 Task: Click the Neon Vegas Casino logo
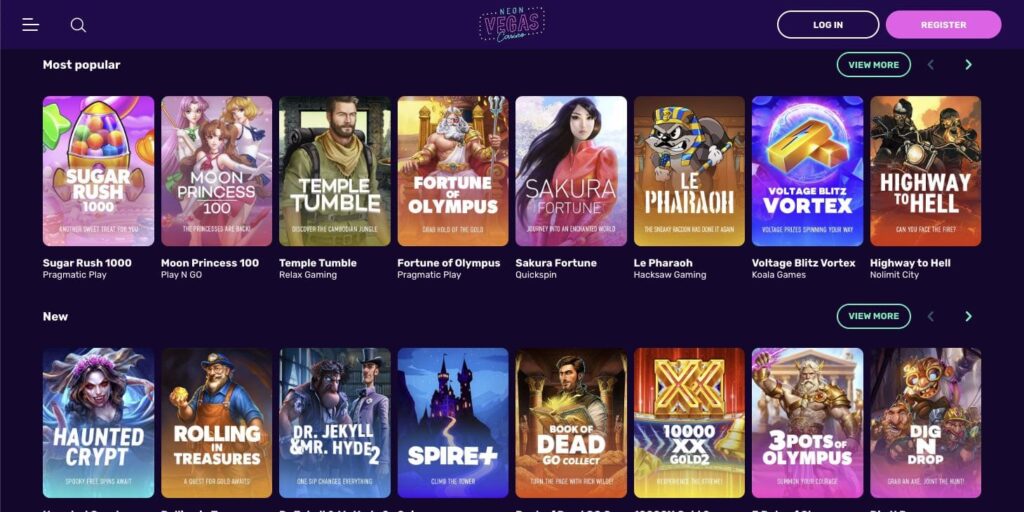click(x=511, y=25)
